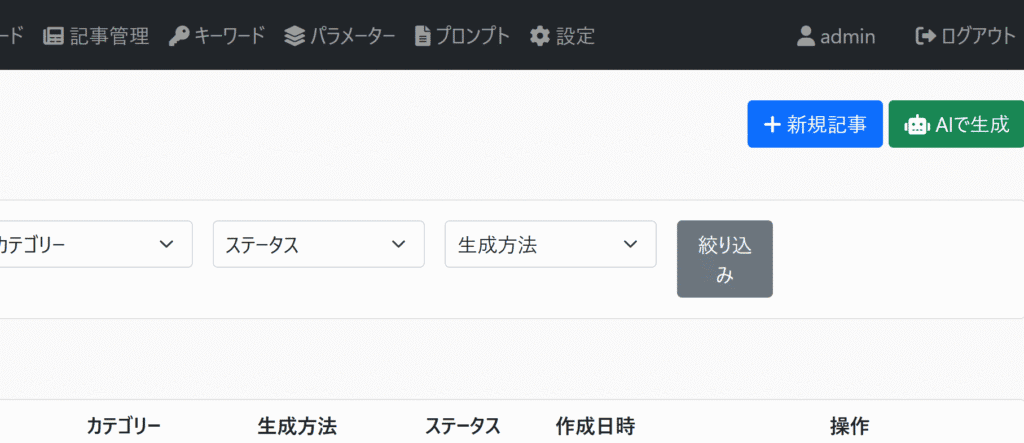Click the 生成方法 table column header
1024x443 pixels.
coord(297,426)
